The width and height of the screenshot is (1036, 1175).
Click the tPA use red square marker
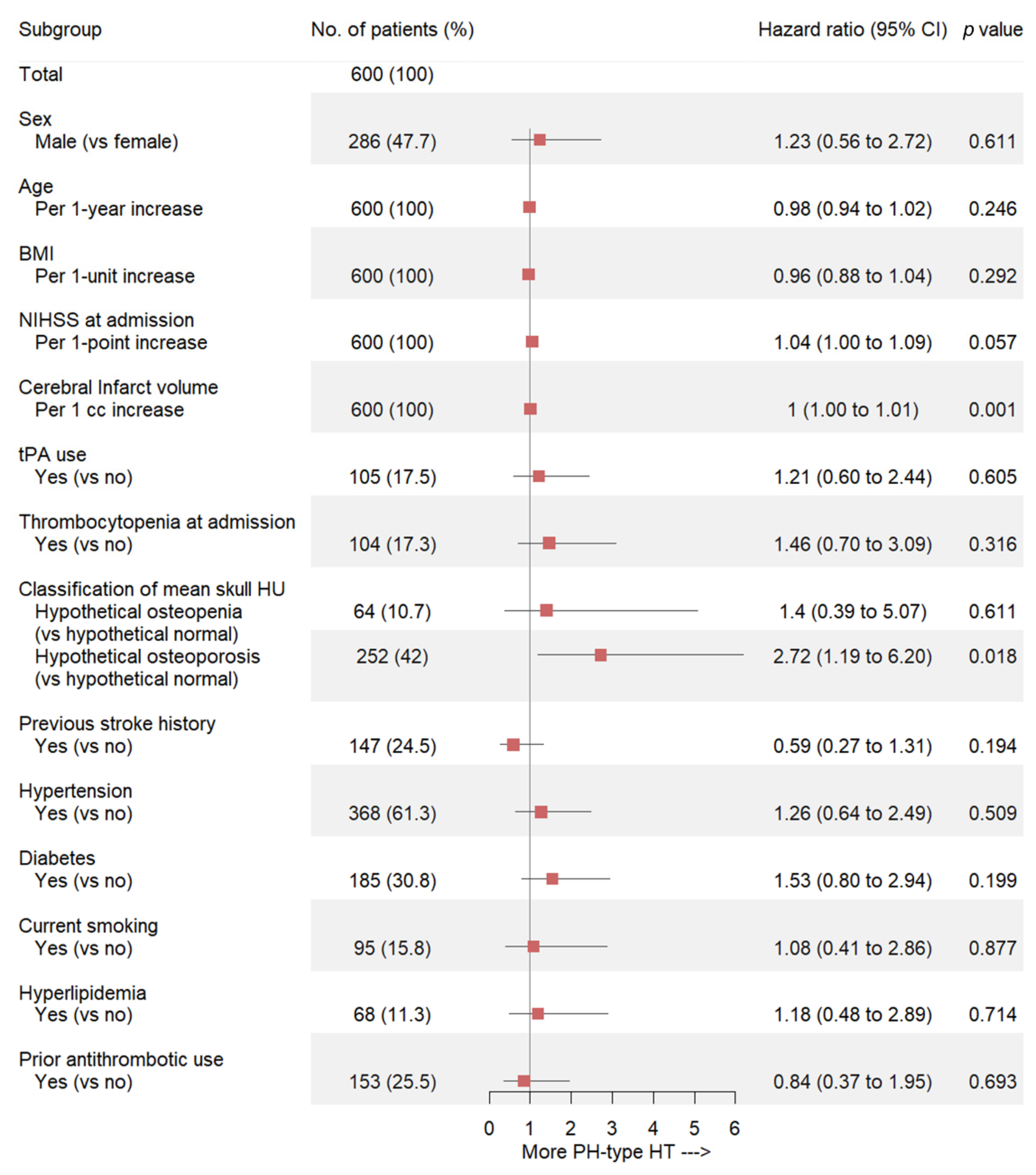(x=539, y=476)
